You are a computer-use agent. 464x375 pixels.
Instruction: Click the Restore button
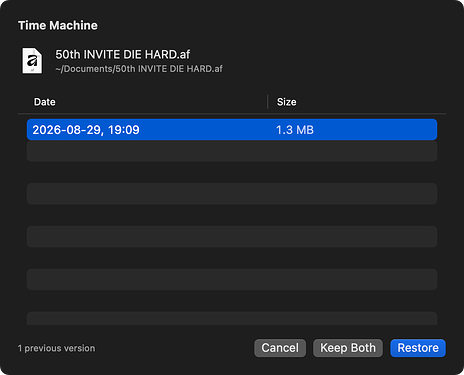coord(418,348)
